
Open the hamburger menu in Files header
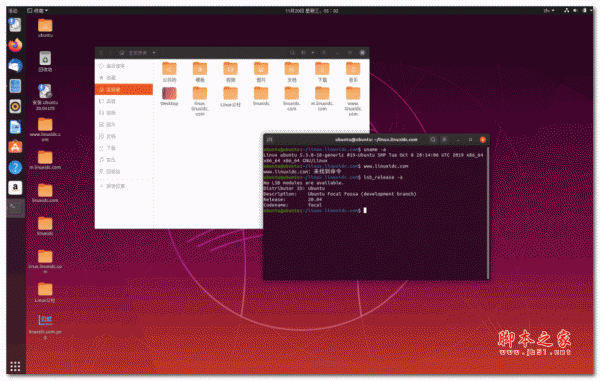[324, 52]
